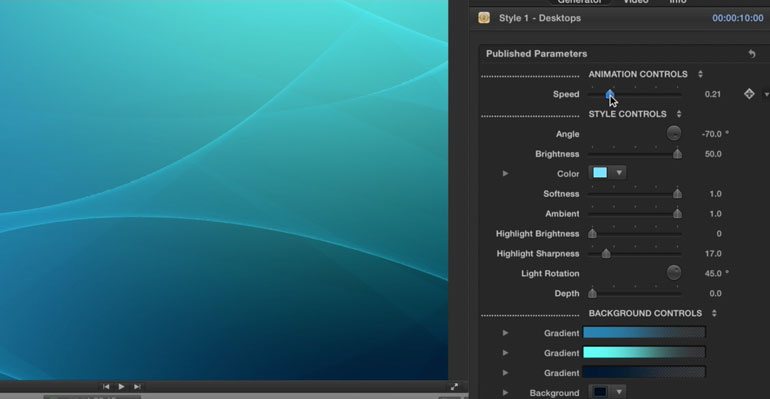Click the Speed slider handle
Image resolution: width=770 pixels, height=399 pixels.
pos(609,94)
